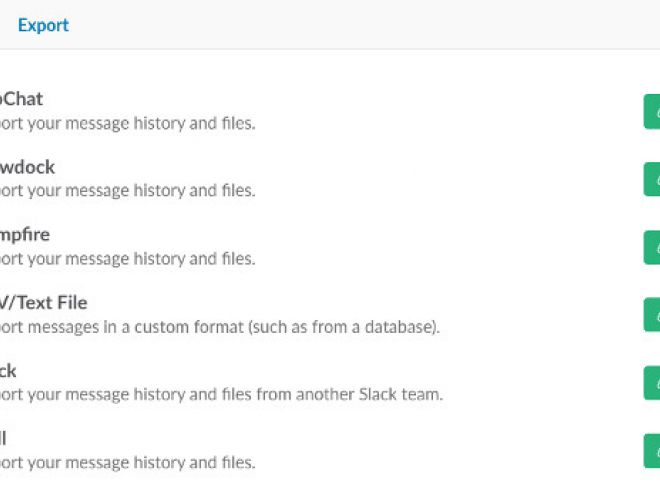This screenshot has height=495, width=660.
Task: Click the bottom row's message history description
Action: (128, 463)
